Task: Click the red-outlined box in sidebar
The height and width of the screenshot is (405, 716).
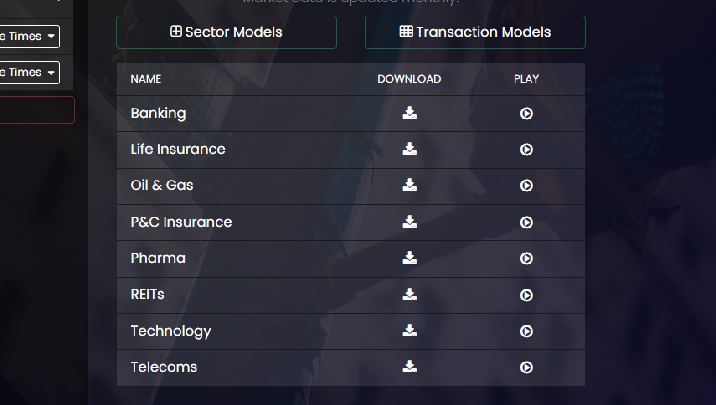Action: tap(36, 109)
